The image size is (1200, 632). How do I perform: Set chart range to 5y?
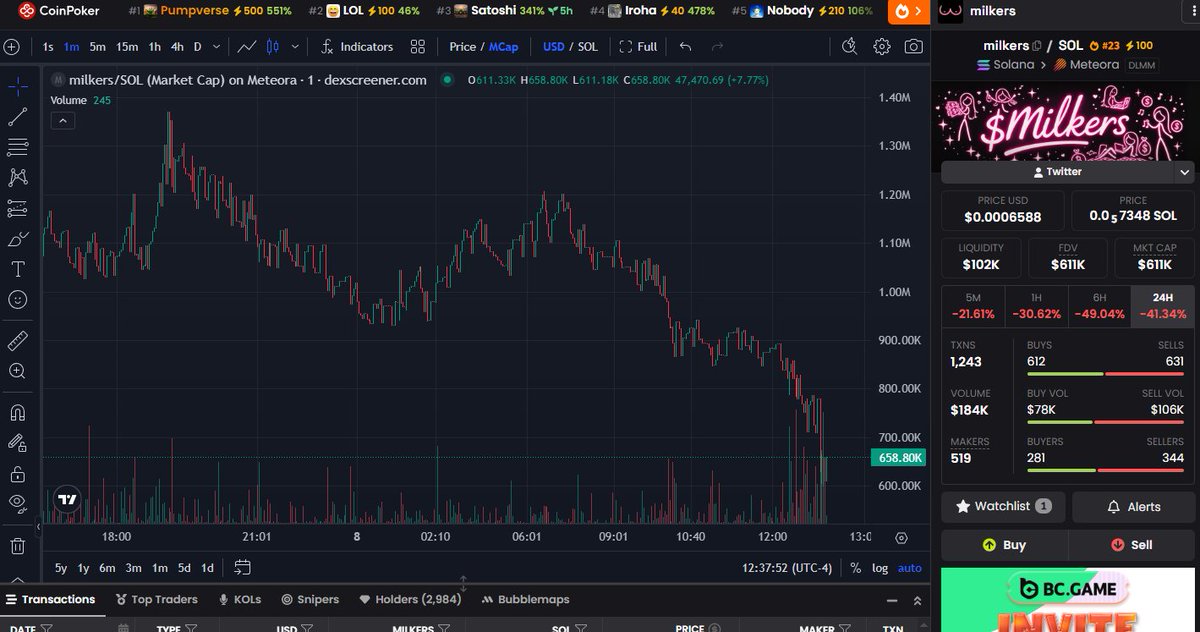pyautogui.click(x=61, y=568)
